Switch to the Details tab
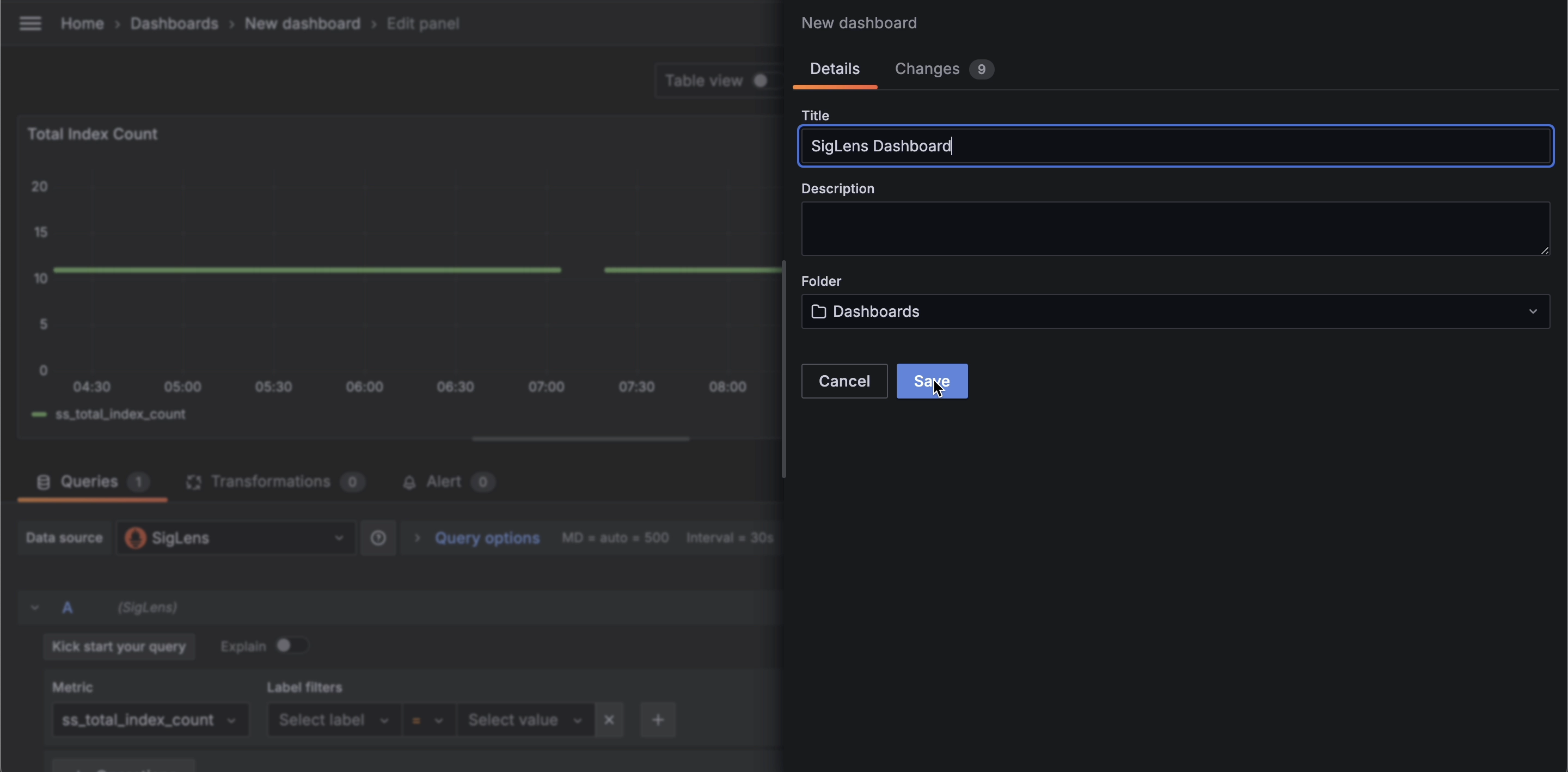1568x772 pixels. tap(835, 69)
